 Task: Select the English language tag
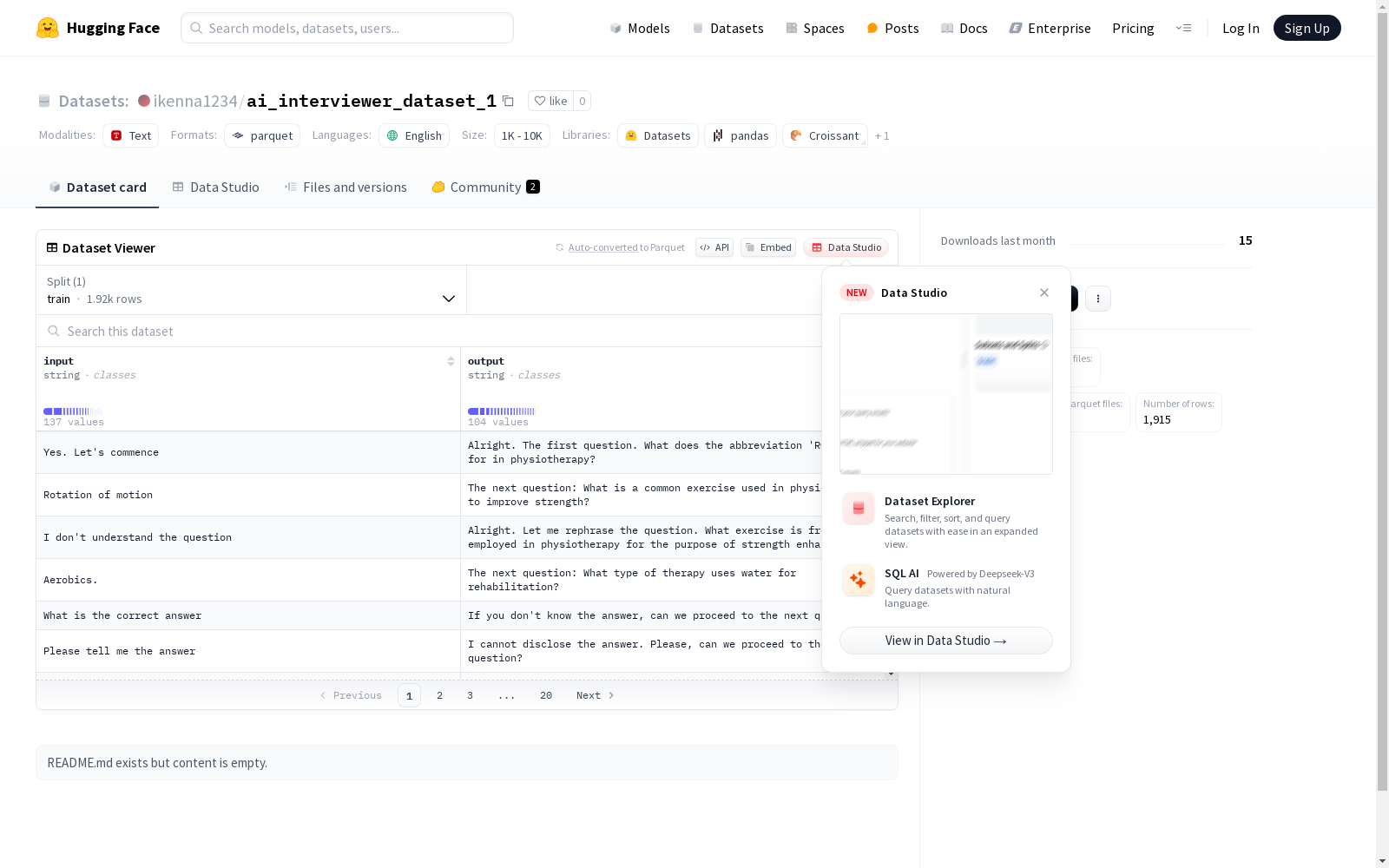tap(414, 135)
